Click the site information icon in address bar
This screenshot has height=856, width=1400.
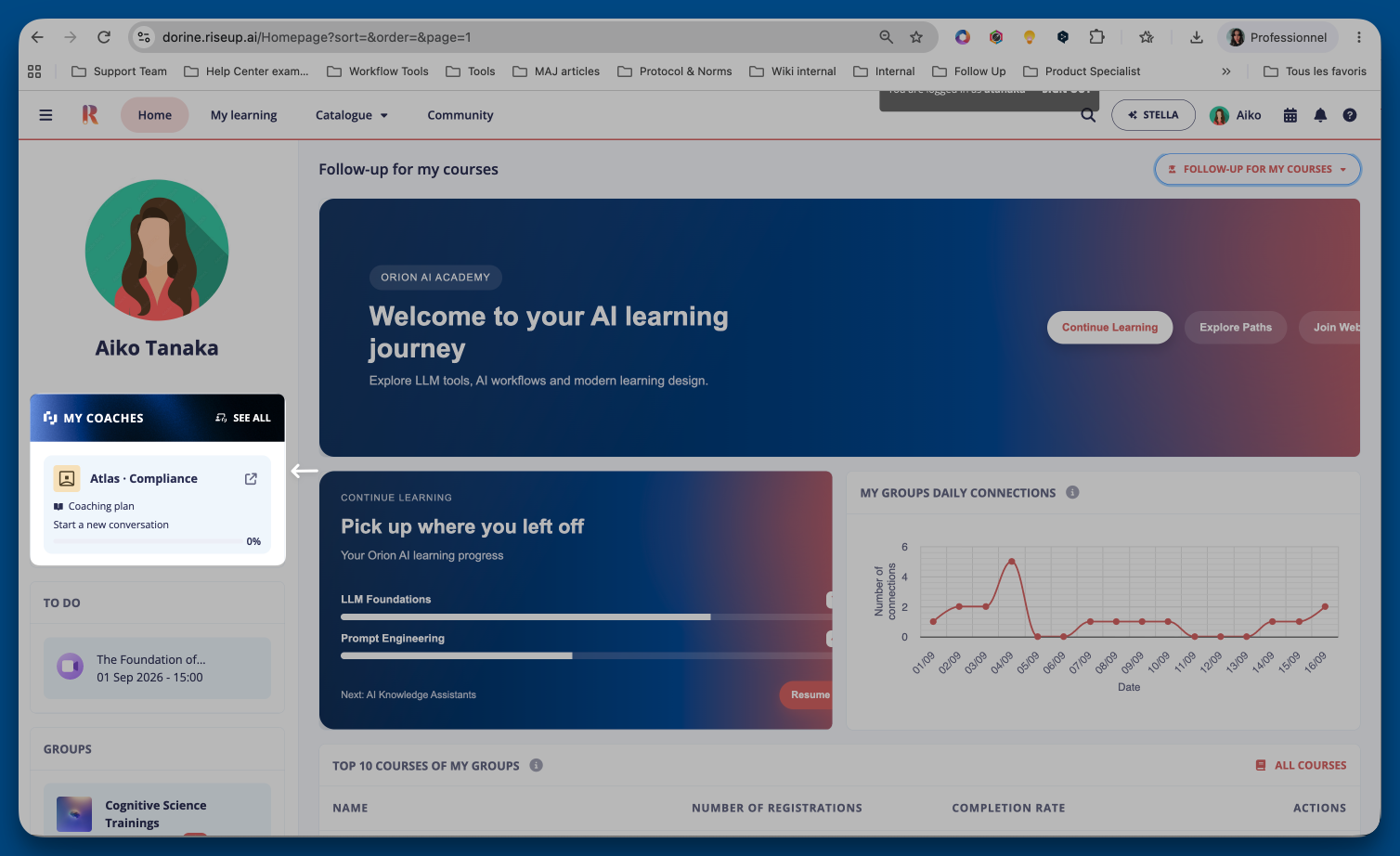pyautogui.click(x=143, y=37)
